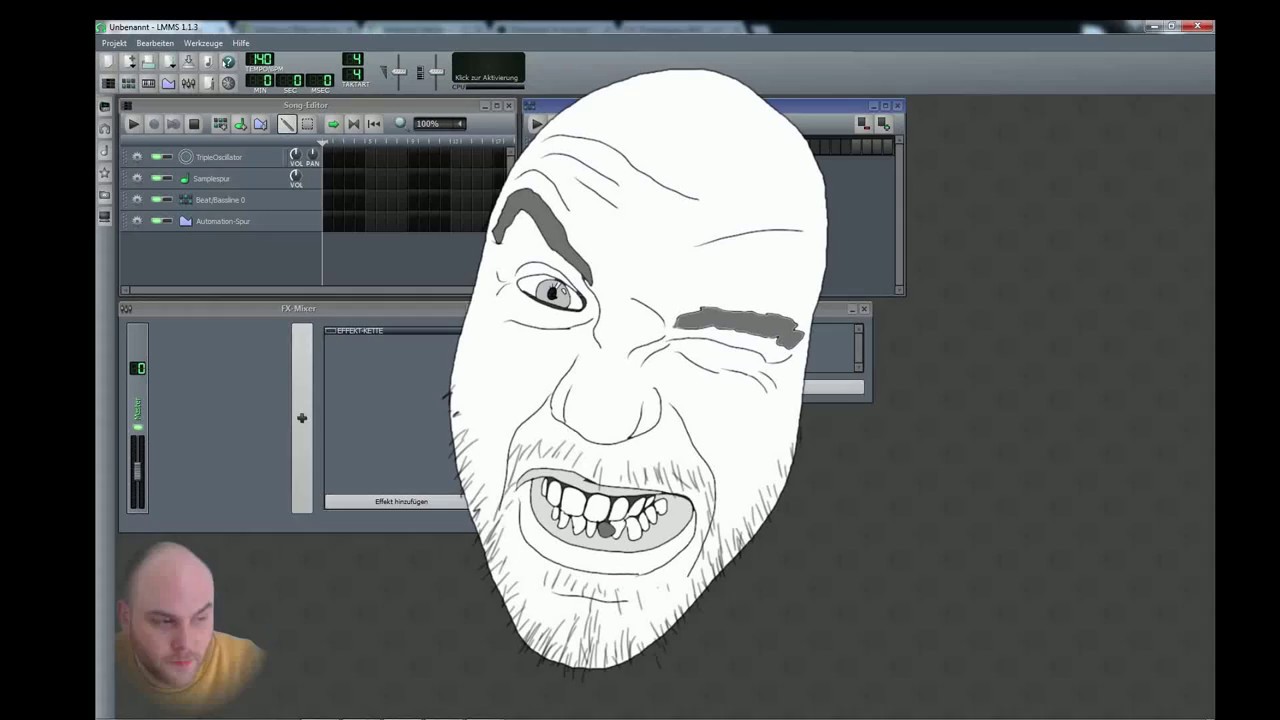Open the Beat/Bassline 0 track actions gear
Image resolution: width=1280 pixels, height=720 pixels.
pyautogui.click(x=137, y=200)
